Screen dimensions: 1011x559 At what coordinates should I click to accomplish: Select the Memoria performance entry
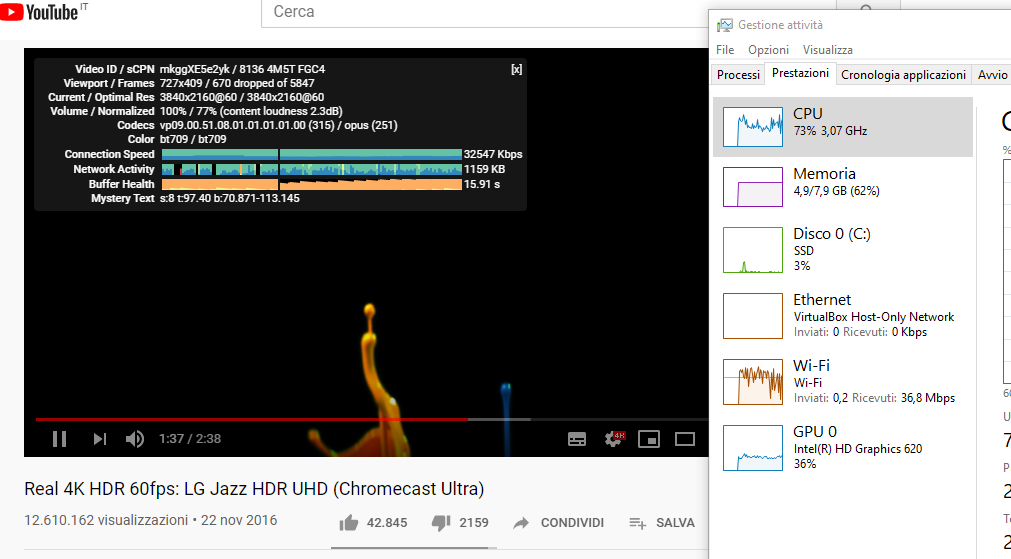843,187
